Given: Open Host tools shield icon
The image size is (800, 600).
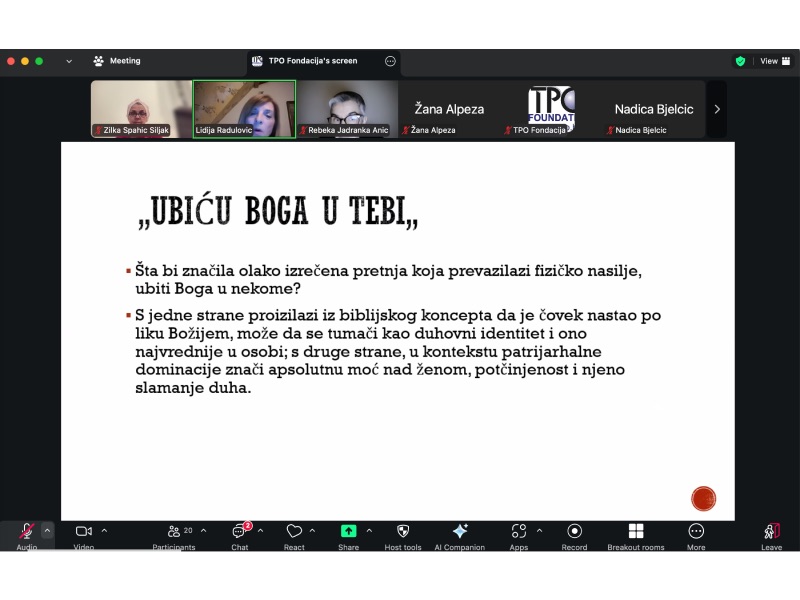Looking at the screenshot, I should pos(403,532).
